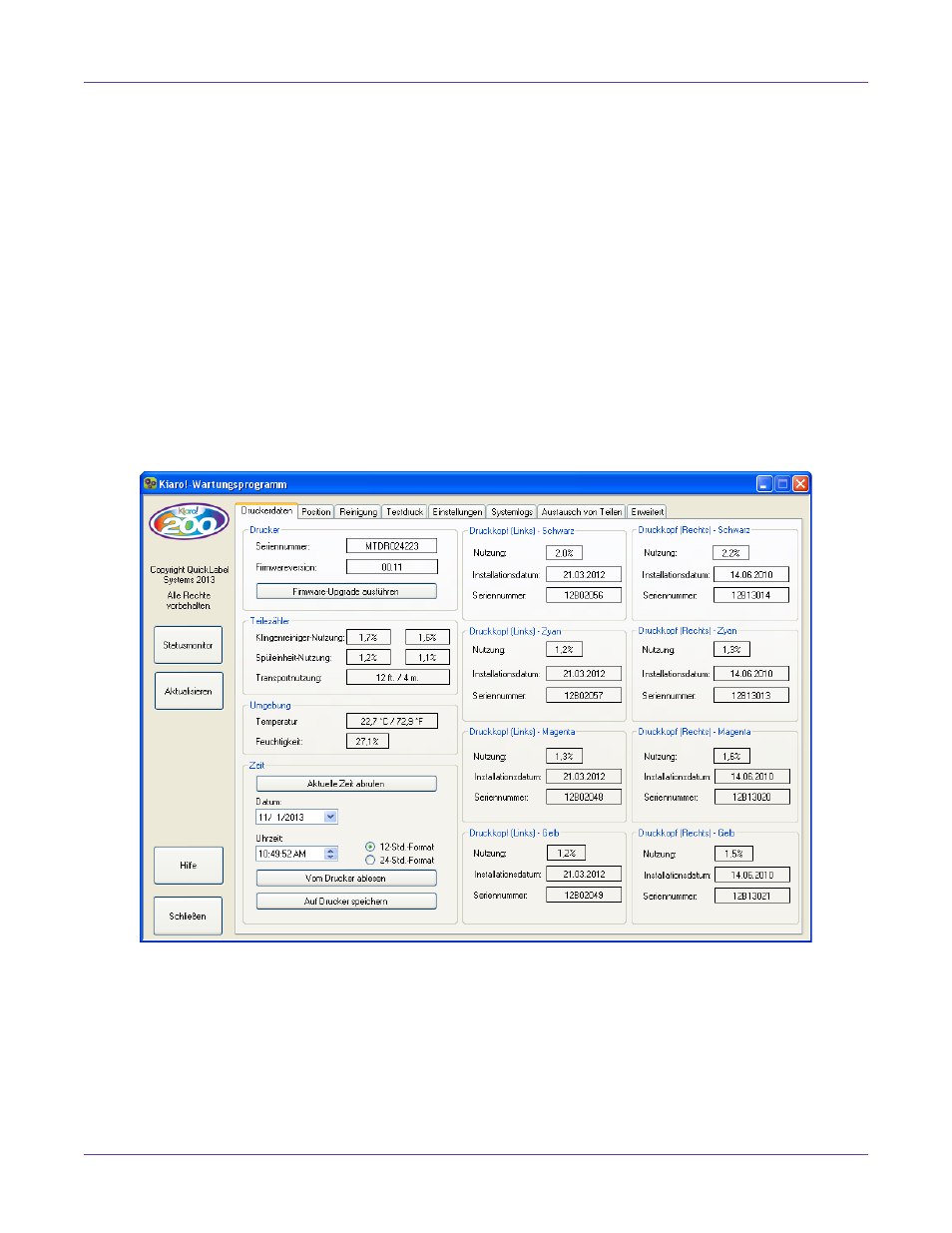Open the Testdruck tab
This screenshot has height=1233, width=952.
tap(405, 512)
